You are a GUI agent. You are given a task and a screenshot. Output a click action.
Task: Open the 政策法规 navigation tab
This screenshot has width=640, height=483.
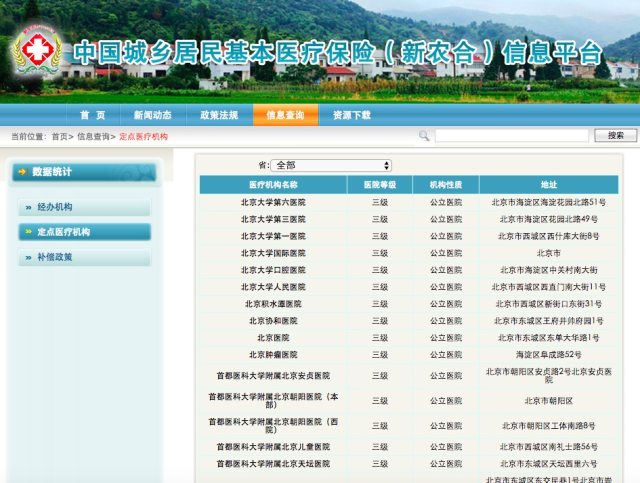(x=219, y=115)
